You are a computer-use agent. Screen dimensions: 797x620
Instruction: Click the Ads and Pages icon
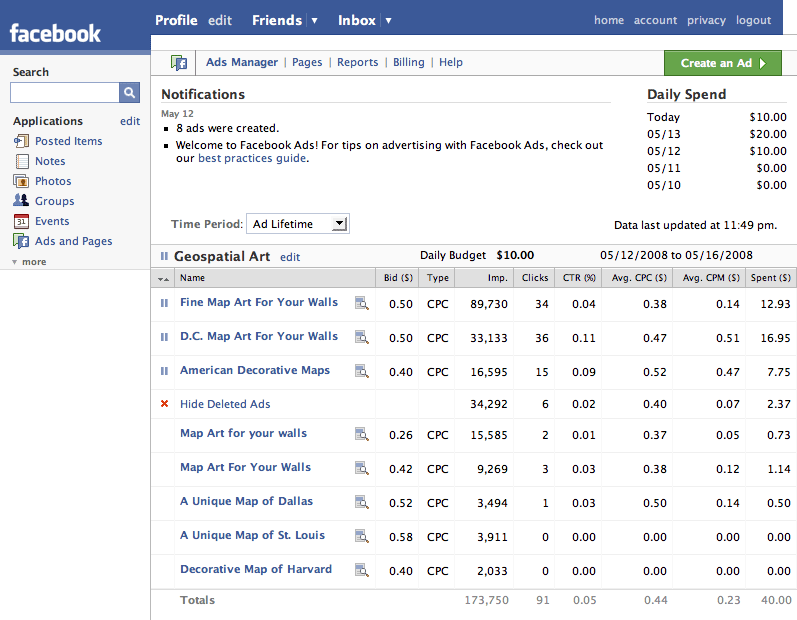click(21, 241)
